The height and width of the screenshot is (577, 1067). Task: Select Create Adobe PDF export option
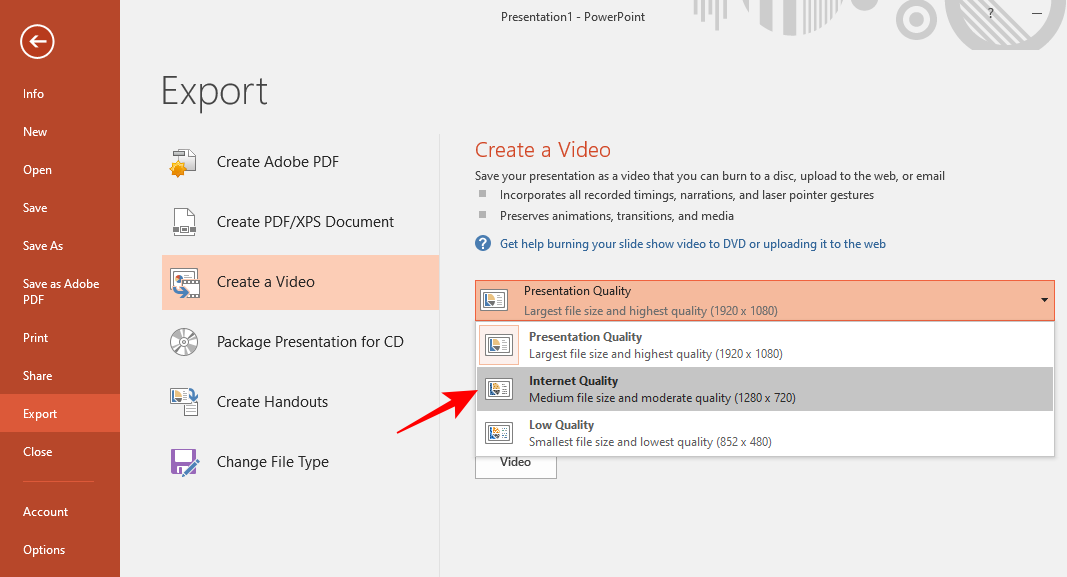click(300, 162)
